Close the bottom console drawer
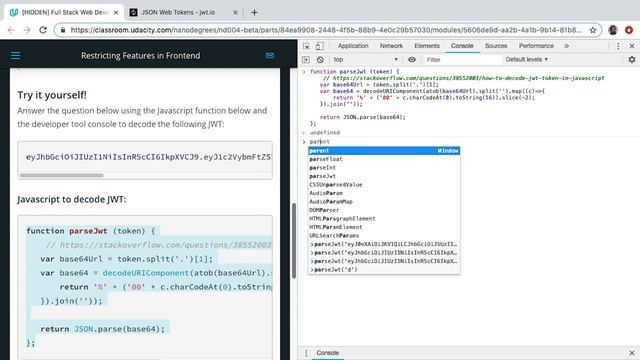This screenshot has height=360, width=640. pos(632,353)
